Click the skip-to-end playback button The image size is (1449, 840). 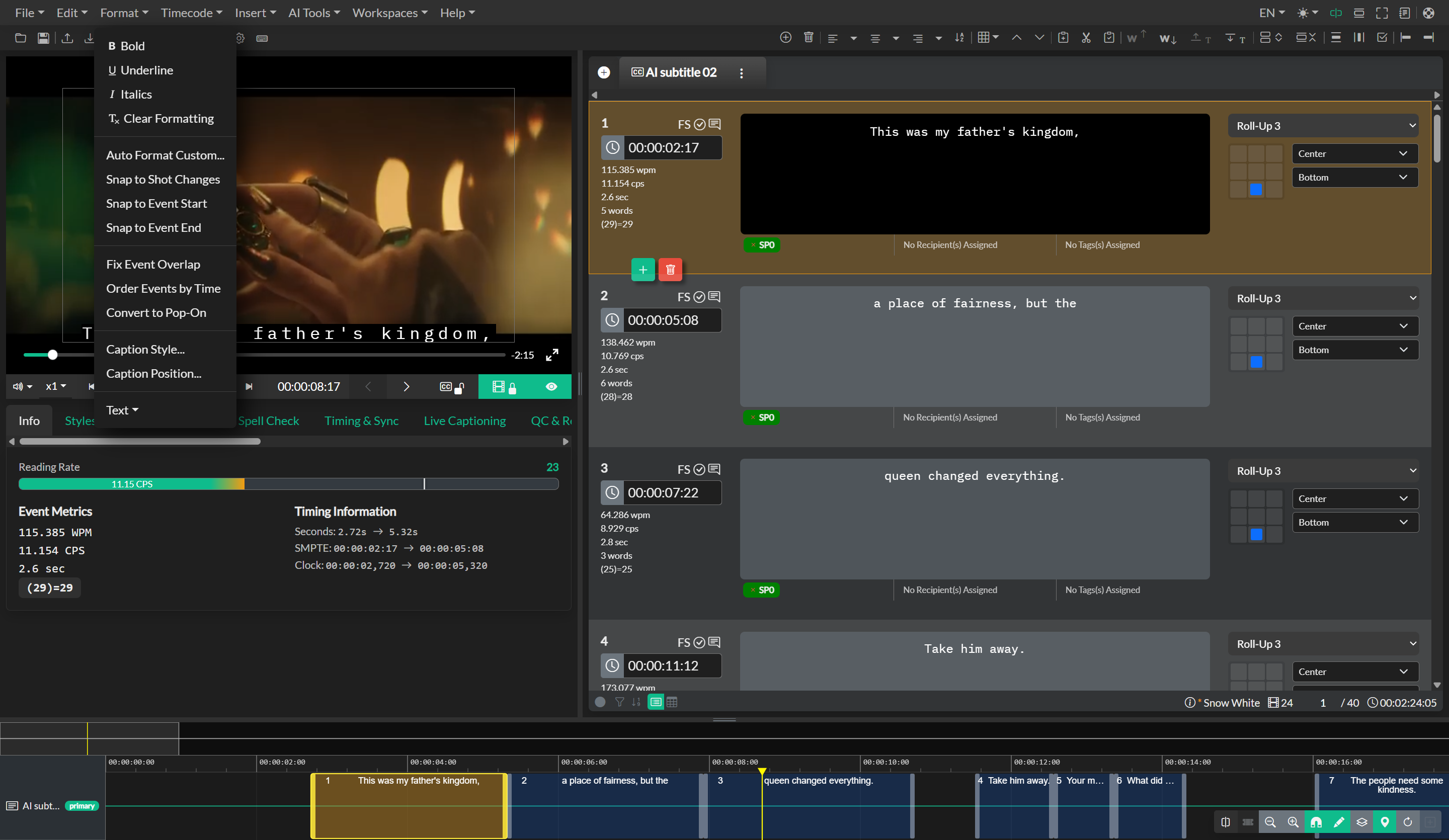click(x=249, y=386)
